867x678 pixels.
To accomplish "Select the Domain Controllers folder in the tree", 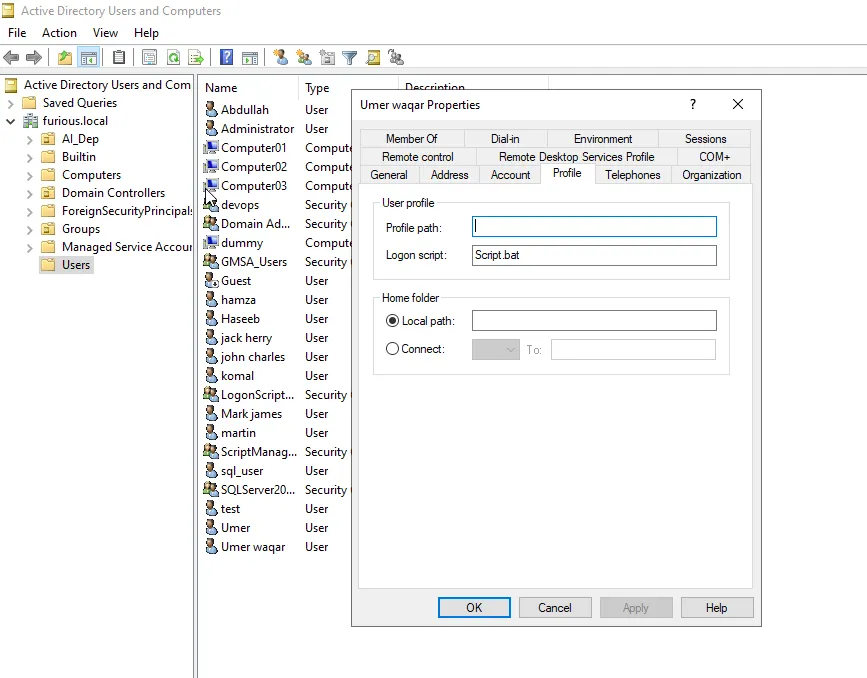I will (x=113, y=193).
